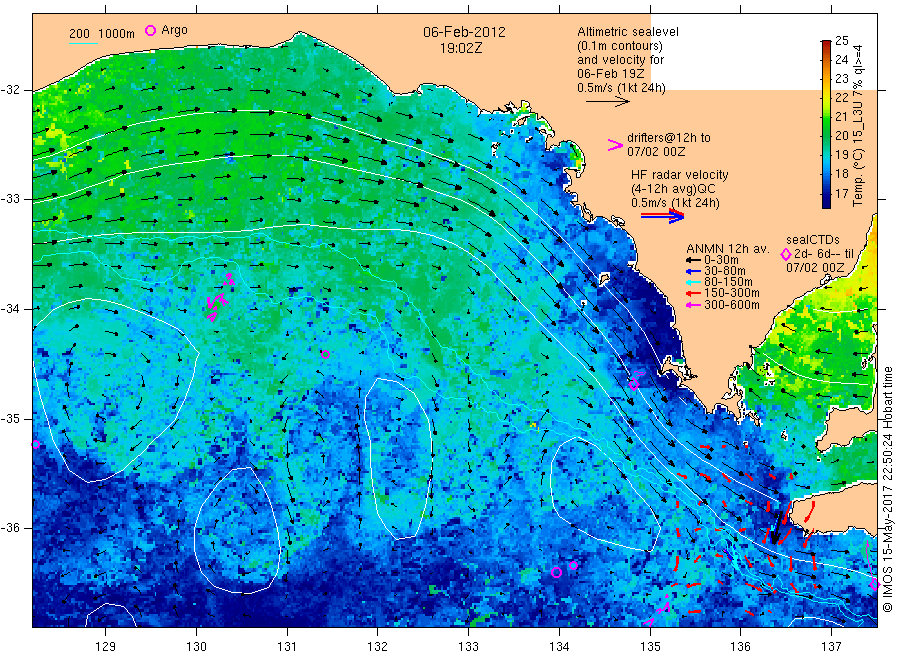Click the '129' longitude axis label
The image size is (900, 660).
(106, 647)
